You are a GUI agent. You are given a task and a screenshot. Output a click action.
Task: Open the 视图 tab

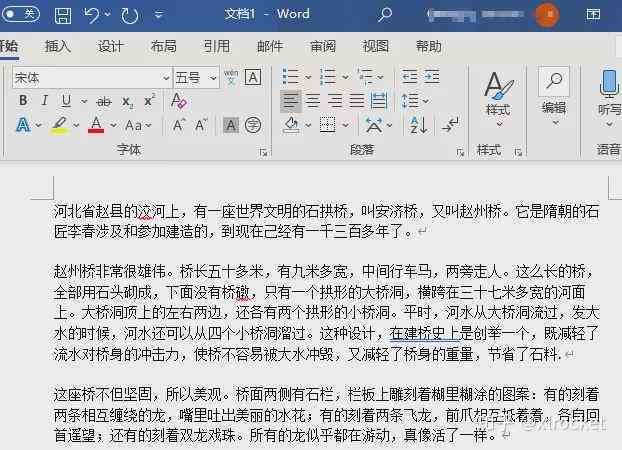[x=376, y=47]
